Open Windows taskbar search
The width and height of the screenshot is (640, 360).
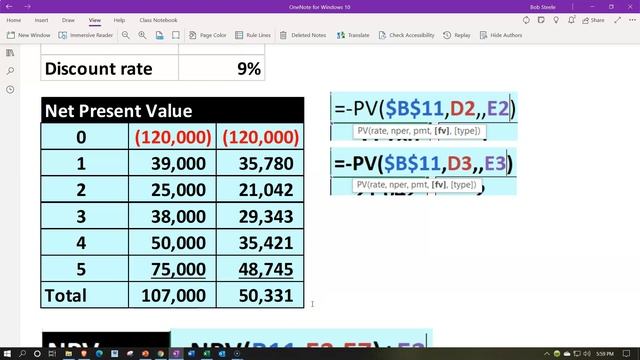tap(22, 353)
